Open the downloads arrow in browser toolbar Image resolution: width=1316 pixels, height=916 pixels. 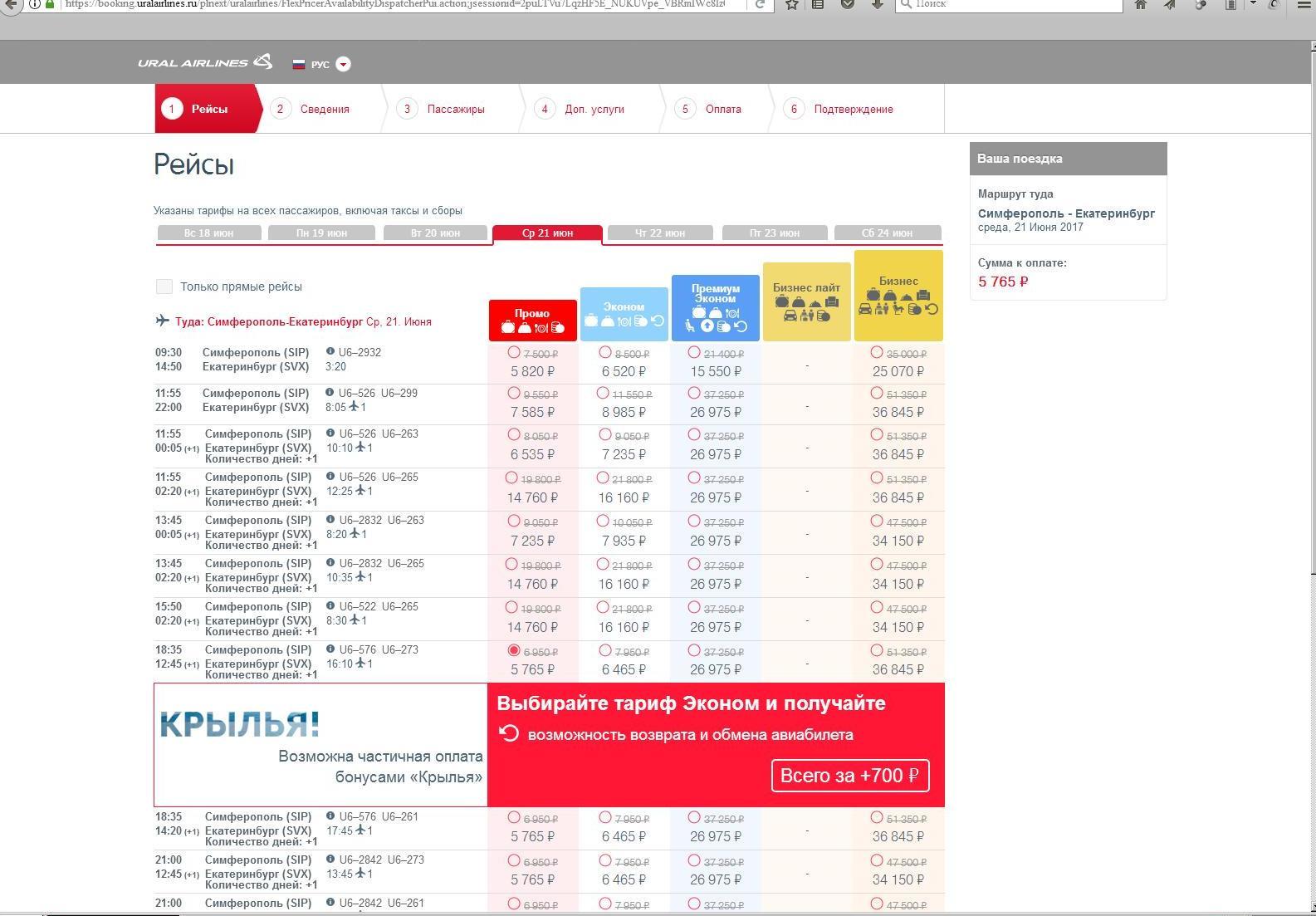tap(877, 4)
